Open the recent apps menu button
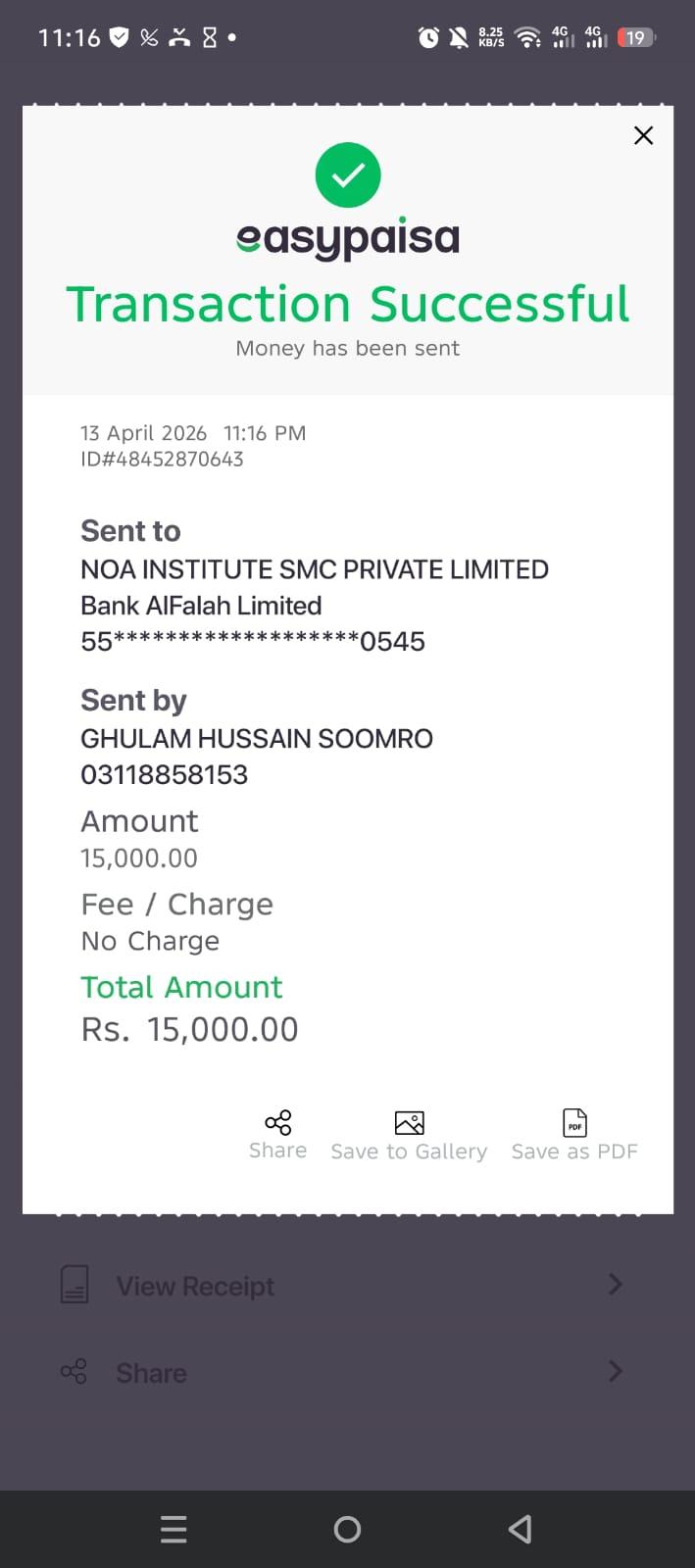Viewport: 695px width, 1568px height. (x=174, y=1529)
